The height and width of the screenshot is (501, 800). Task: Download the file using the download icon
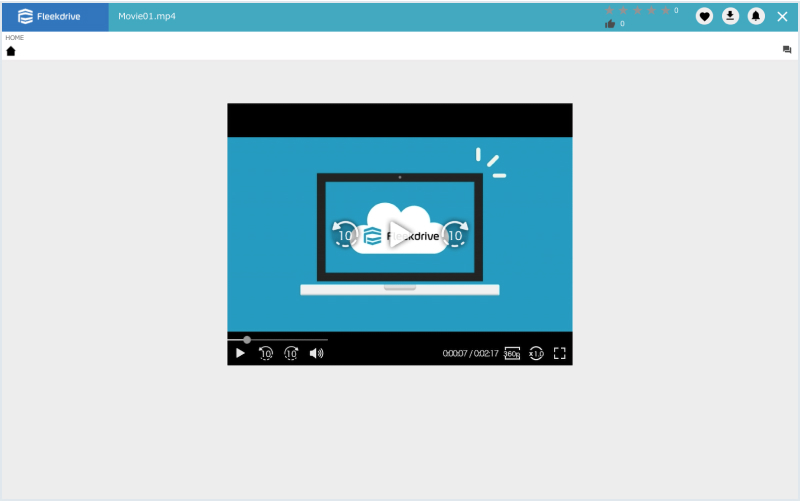point(730,16)
